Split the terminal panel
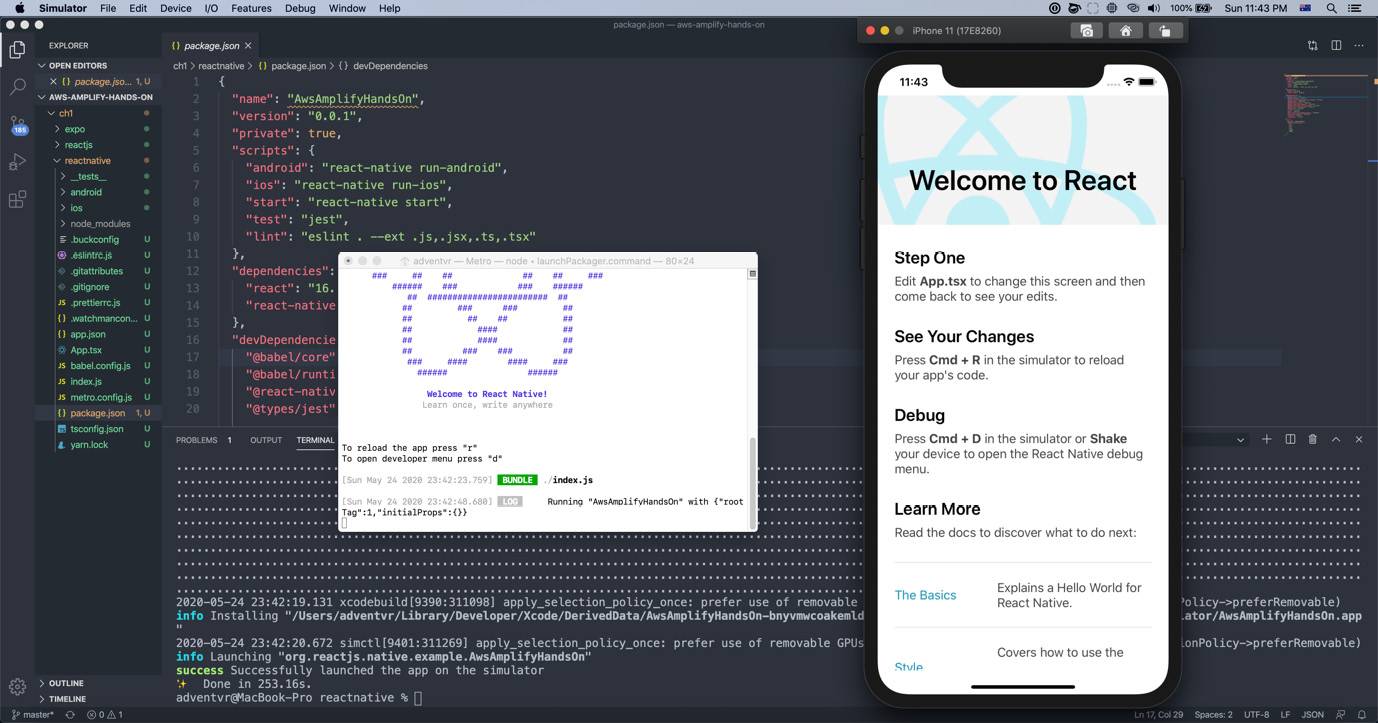Image resolution: width=1378 pixels, height=723 pixels. coord(1290,440)
